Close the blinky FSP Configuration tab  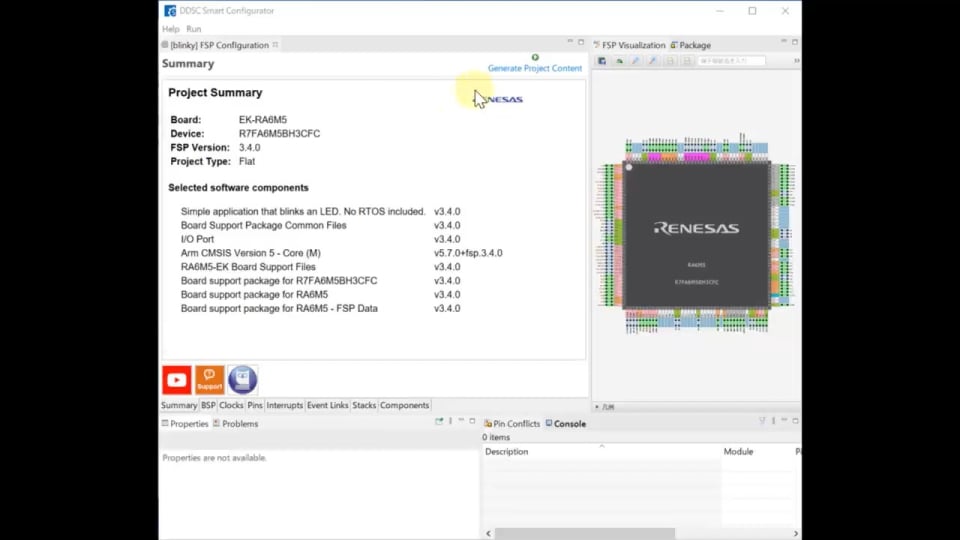pyautogui.click(x=276, y=45)
